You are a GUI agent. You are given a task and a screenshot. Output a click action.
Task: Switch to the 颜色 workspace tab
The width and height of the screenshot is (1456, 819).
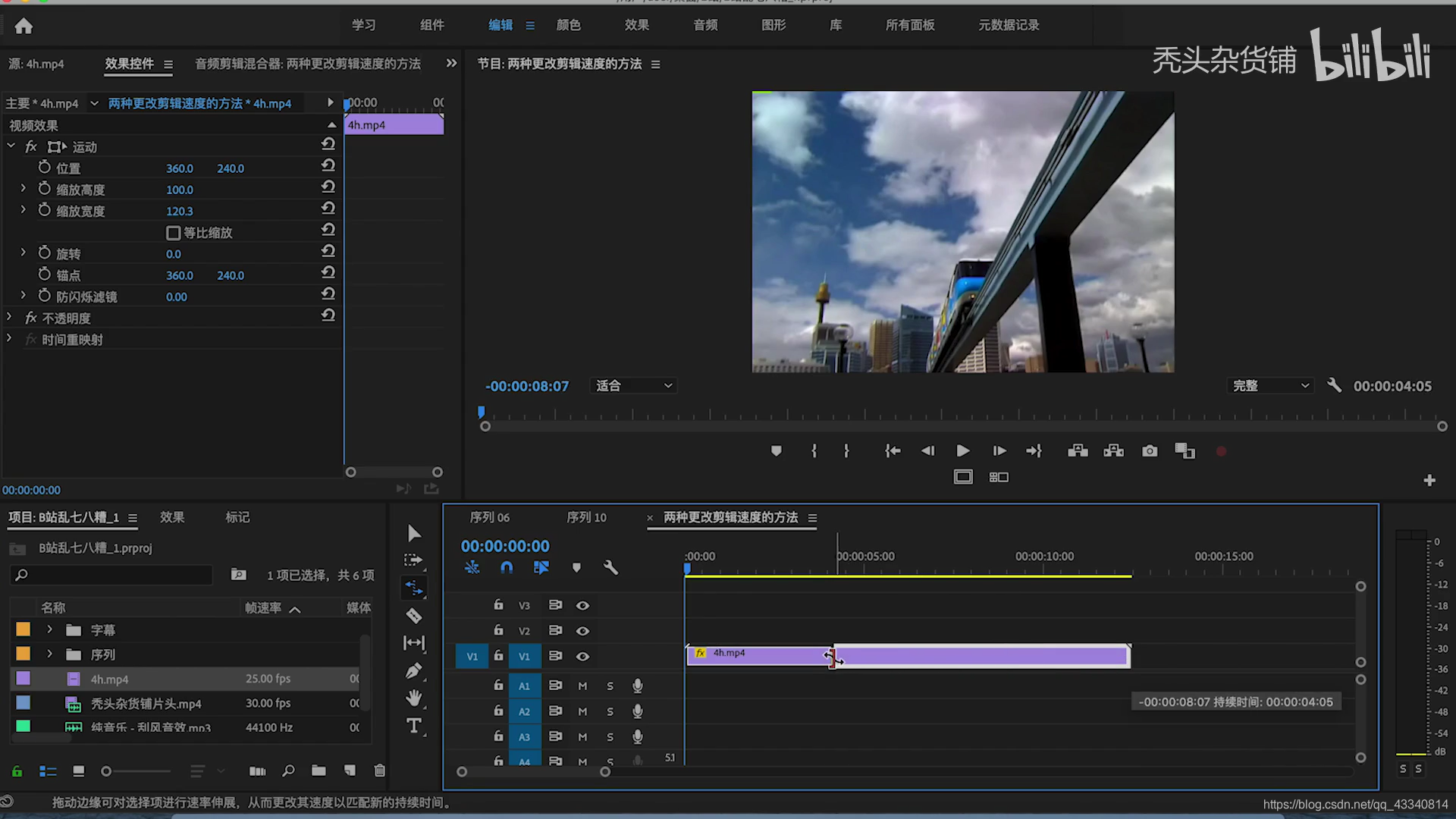tap(568, 25)
